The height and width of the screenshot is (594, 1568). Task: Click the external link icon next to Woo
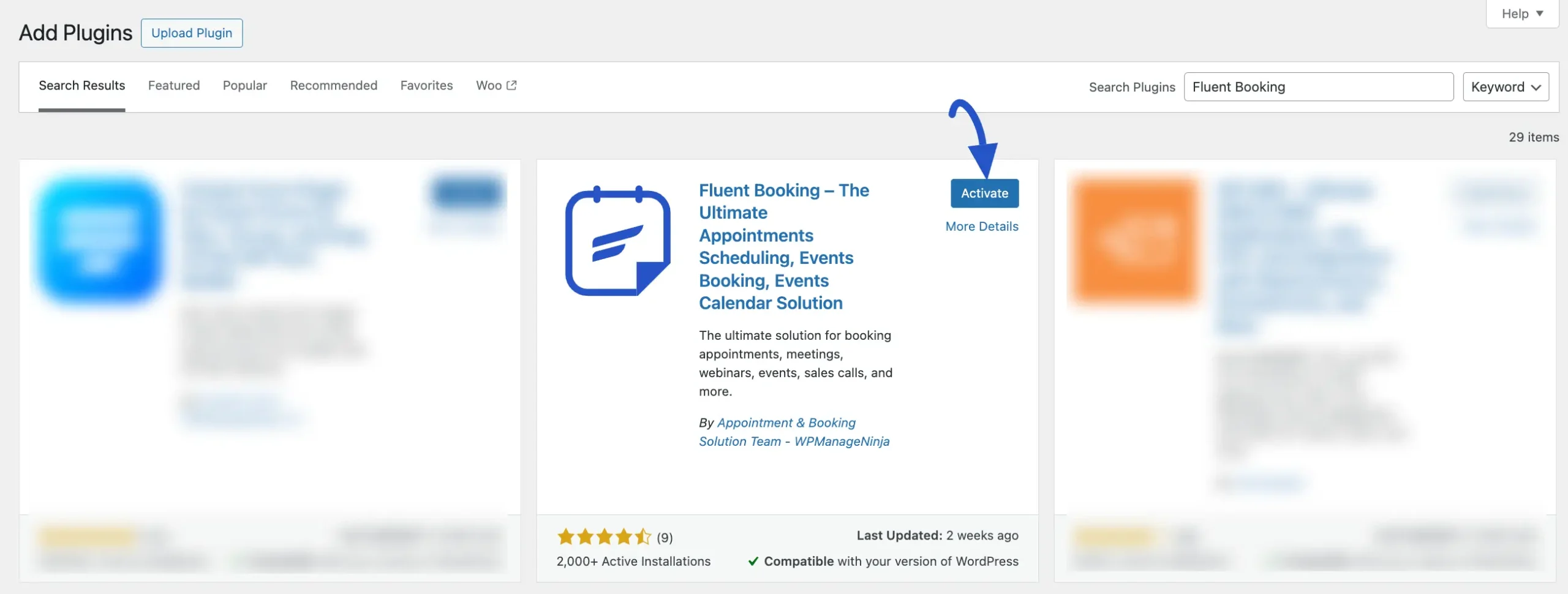coord(511,85)
